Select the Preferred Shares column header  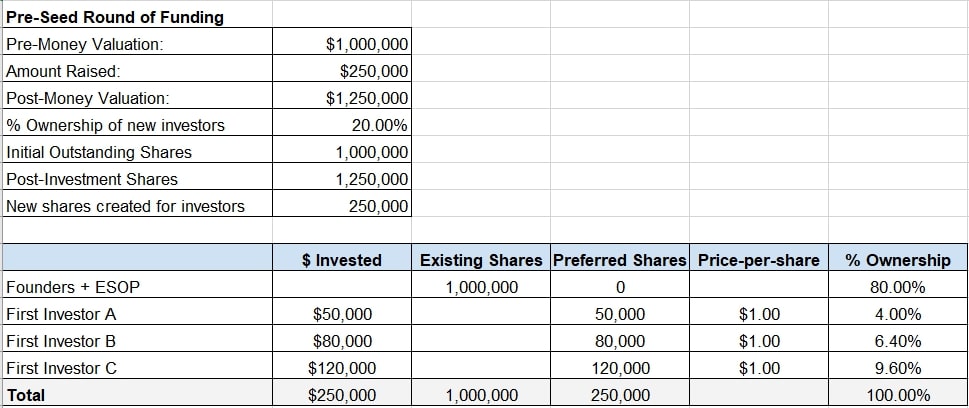(x=620, y=260)
